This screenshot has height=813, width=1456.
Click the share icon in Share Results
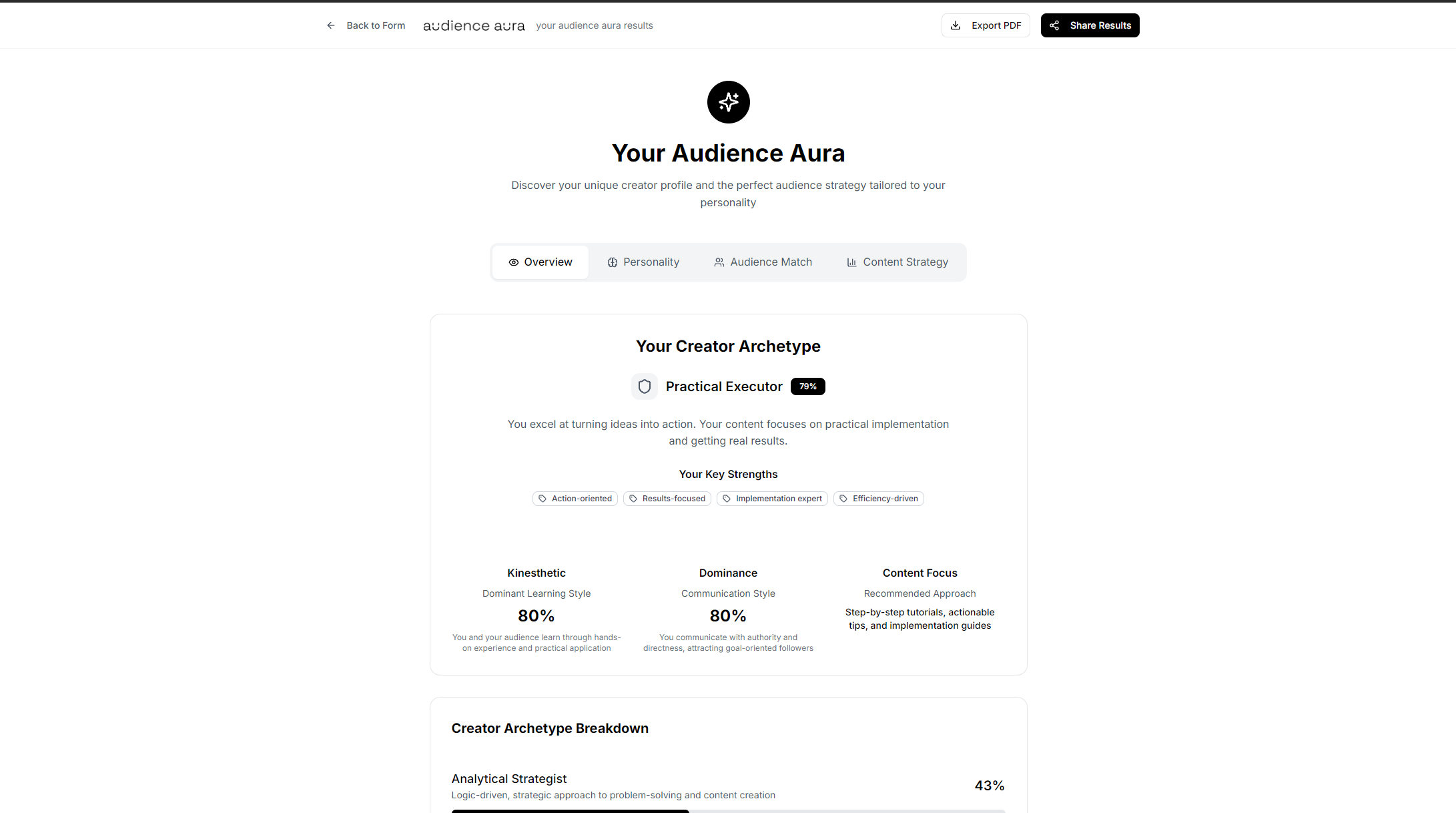click(1054, 25)
